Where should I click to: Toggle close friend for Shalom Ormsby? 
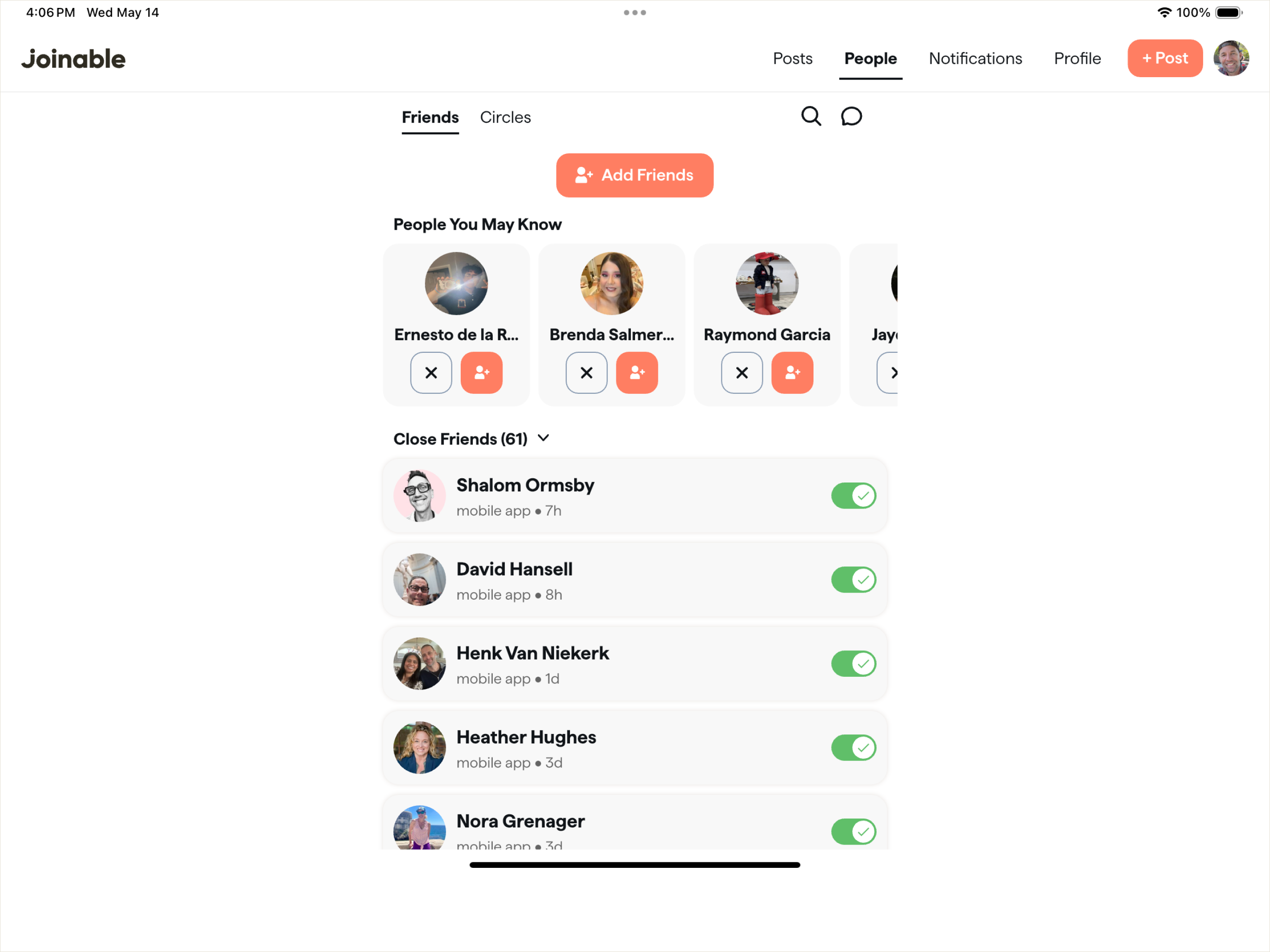tap(854, 496)
